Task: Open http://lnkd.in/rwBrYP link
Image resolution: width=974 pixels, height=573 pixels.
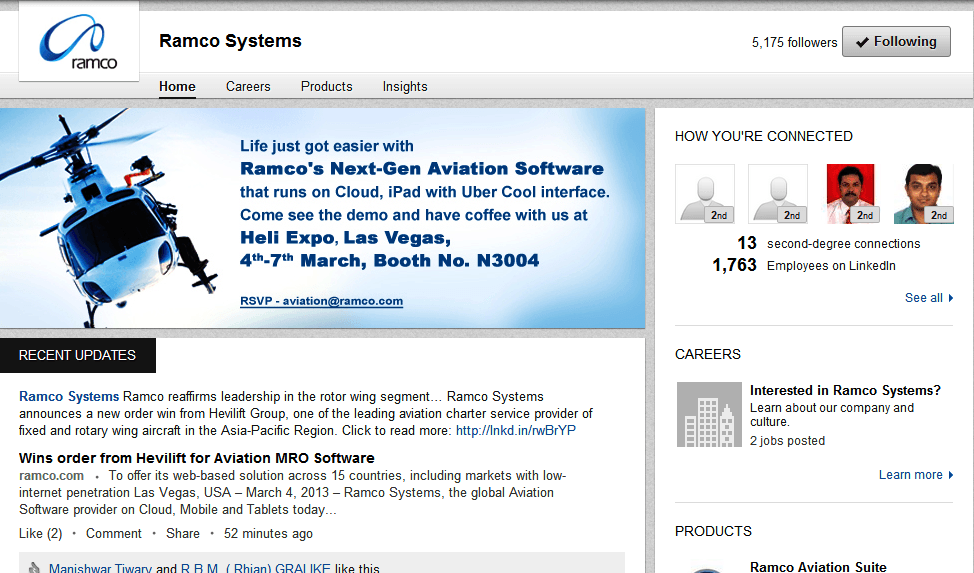Action: pyautogui.click(x=516, y=430)
